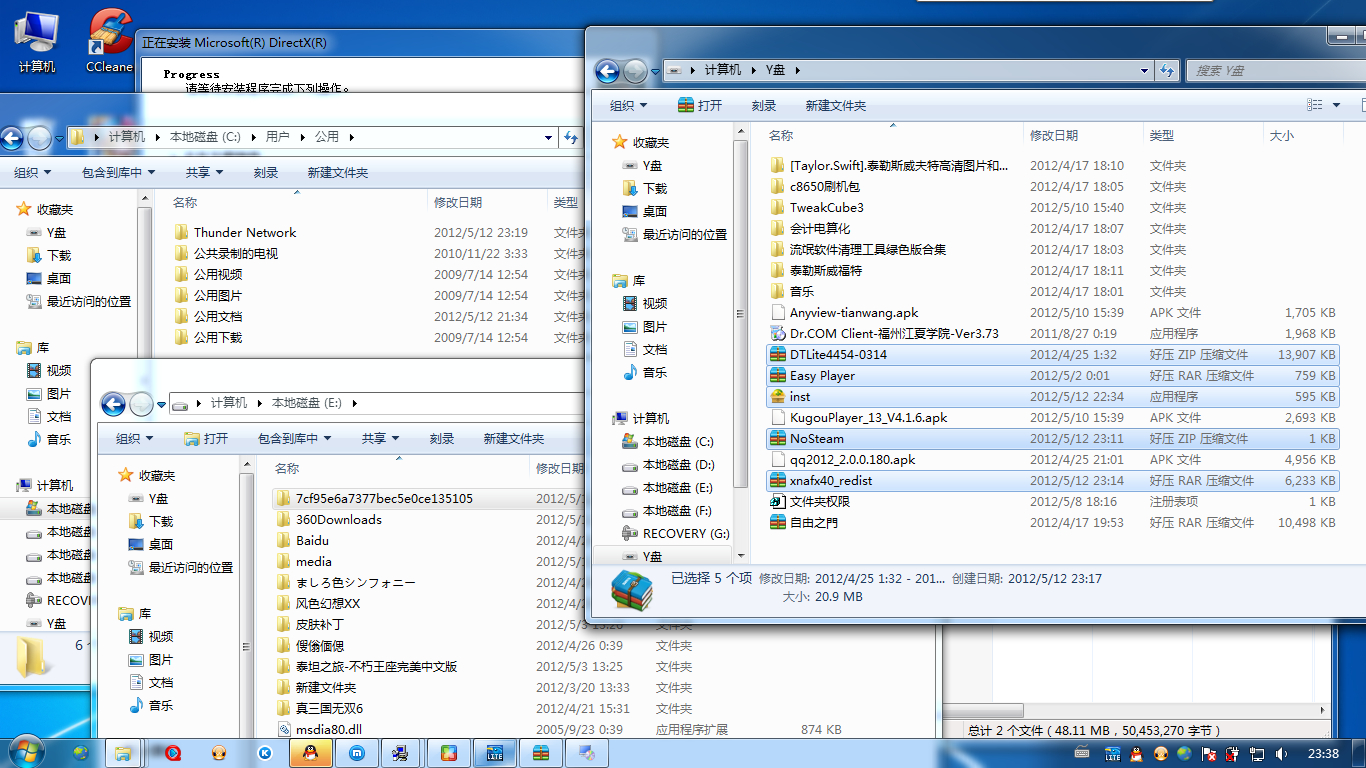Image resolution: width=1366 pixels, height=768 pixels.
Task: Select Anyview-tianwang.apk file
Action: click(1052, 312)
